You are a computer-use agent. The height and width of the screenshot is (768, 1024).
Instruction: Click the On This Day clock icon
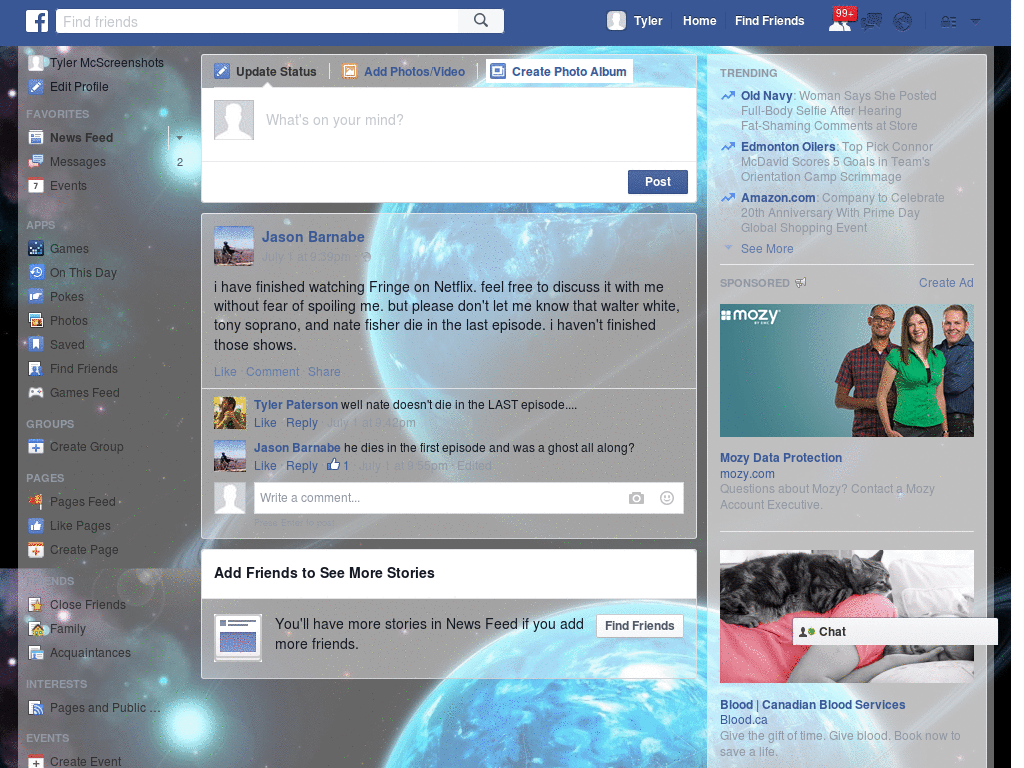[x=36, y=272]
